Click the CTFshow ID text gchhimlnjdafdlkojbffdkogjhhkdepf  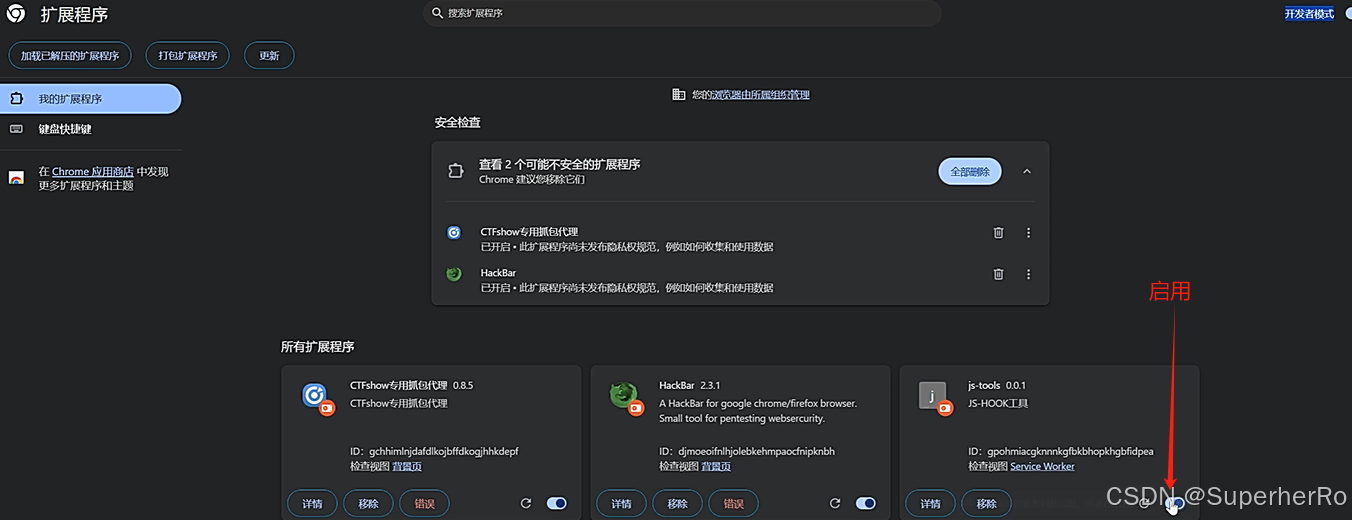444,452
